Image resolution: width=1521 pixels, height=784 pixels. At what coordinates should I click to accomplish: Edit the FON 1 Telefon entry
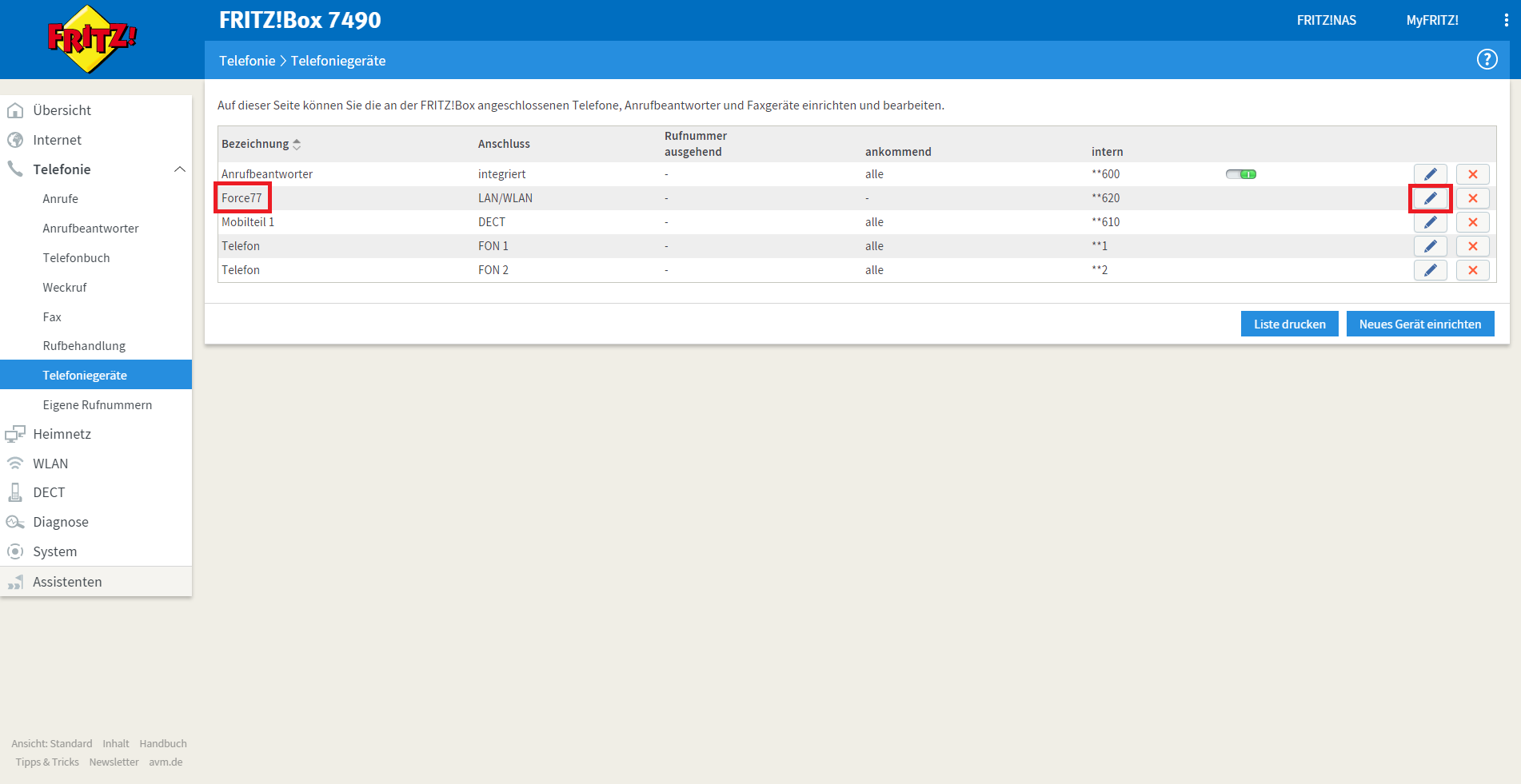click(x=1430, y=246)
